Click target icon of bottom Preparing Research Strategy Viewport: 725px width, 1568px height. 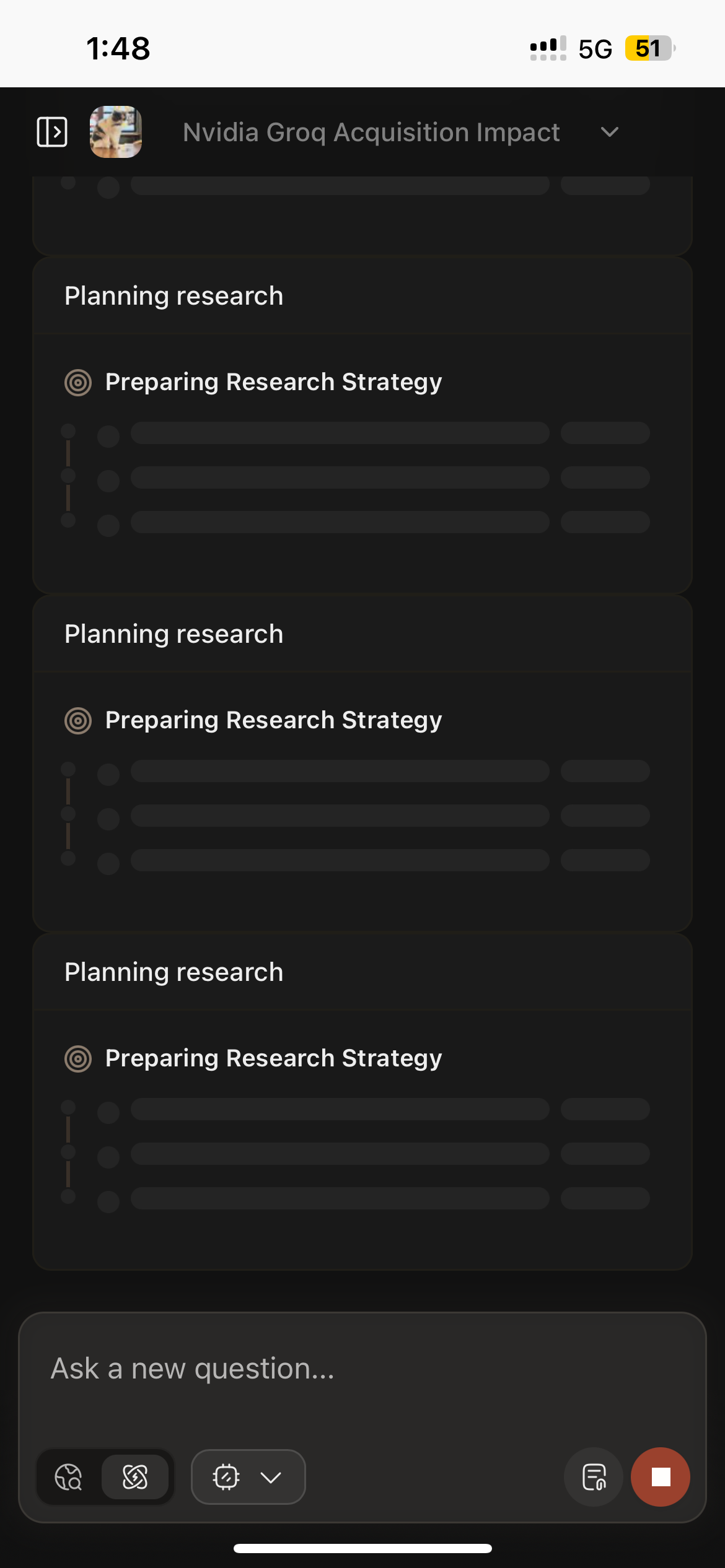[x=78, y=1059]
